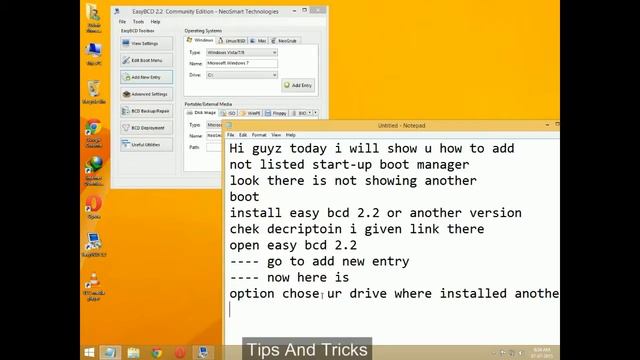
Task: Switch to the NeoGrub tab
Action: pos(284,40)
